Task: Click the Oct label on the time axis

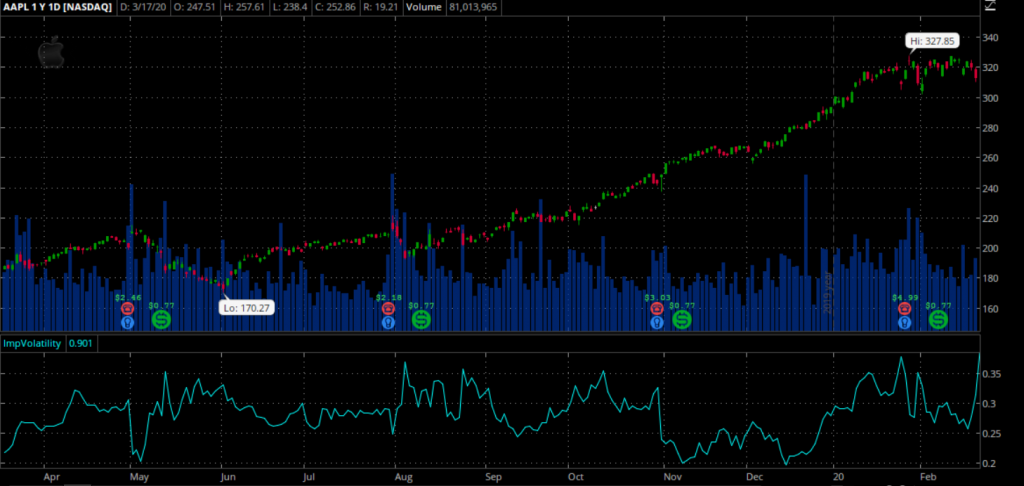Action: (575, 478)
